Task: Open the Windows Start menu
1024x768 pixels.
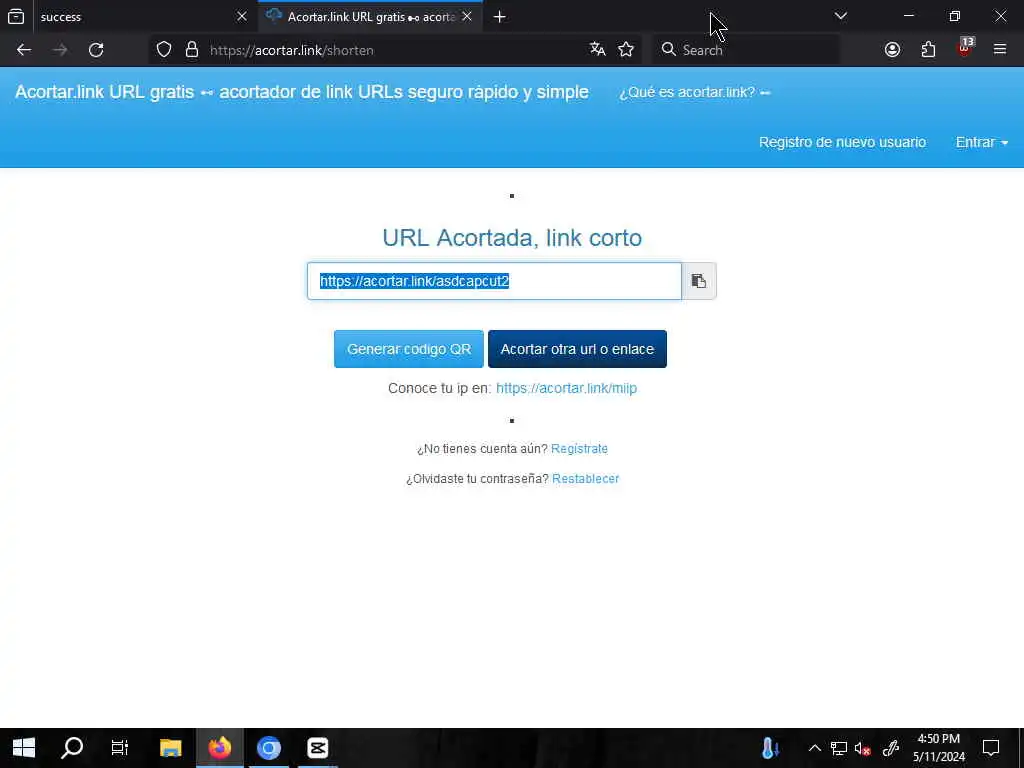Action: click(x=24, y=748)
